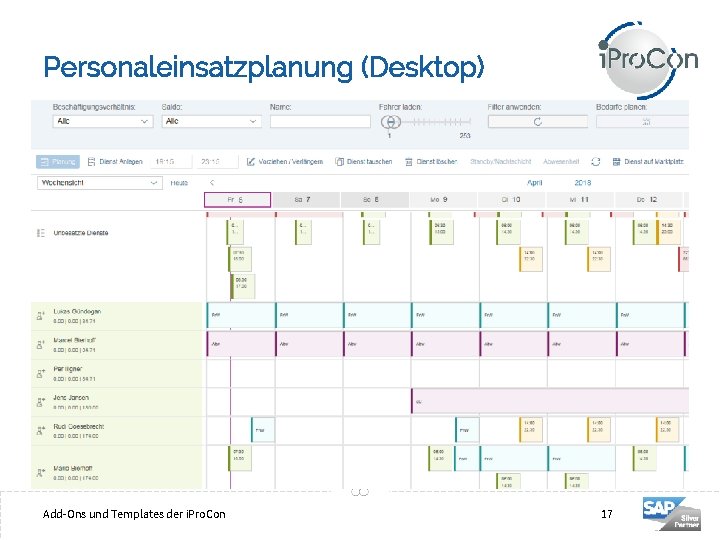Click the Tuesday orange unassigned shift block
This screenshot has height=540, width=720.
tap(531, 259)
